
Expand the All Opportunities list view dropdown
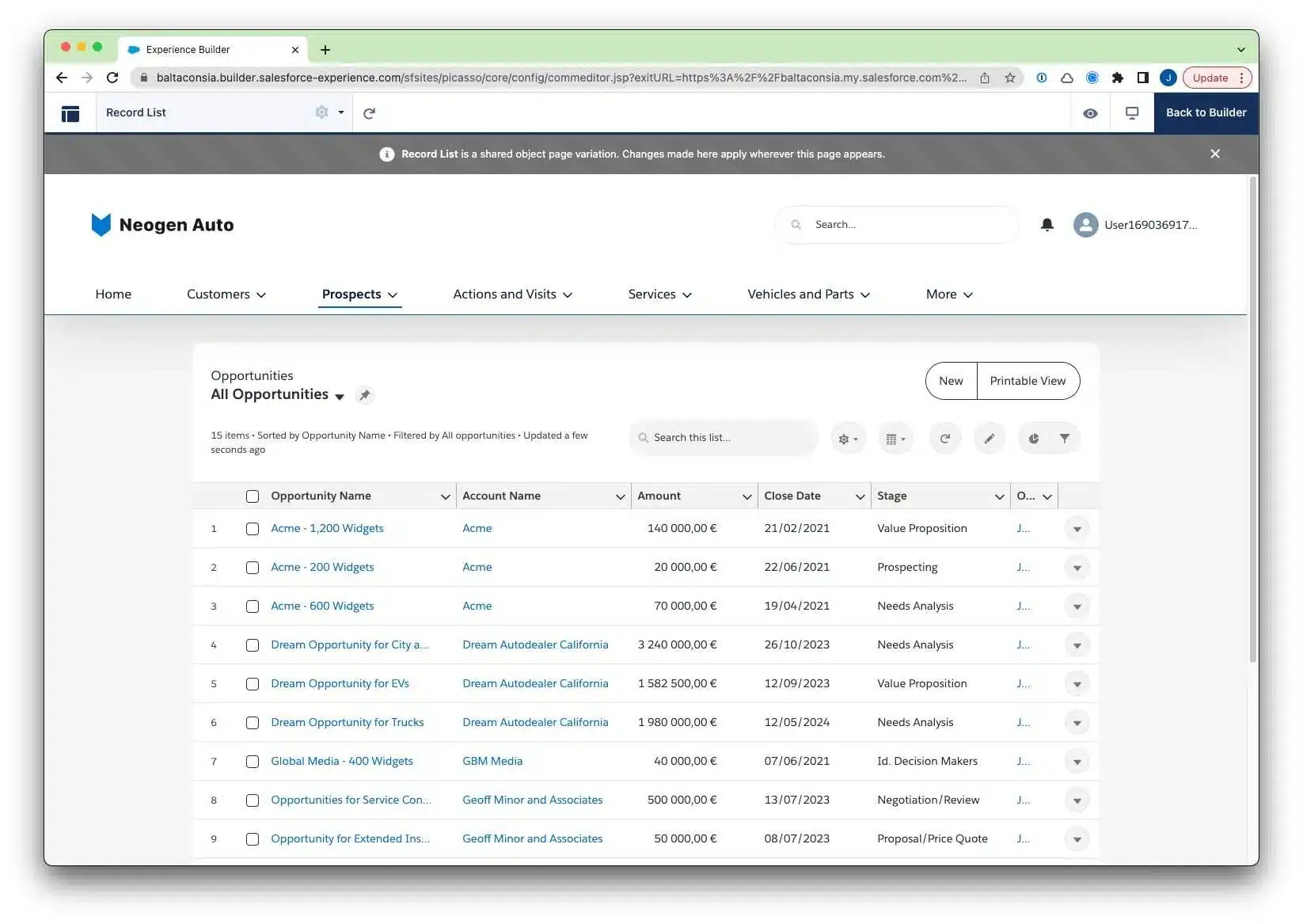click(x=340, y=397)
